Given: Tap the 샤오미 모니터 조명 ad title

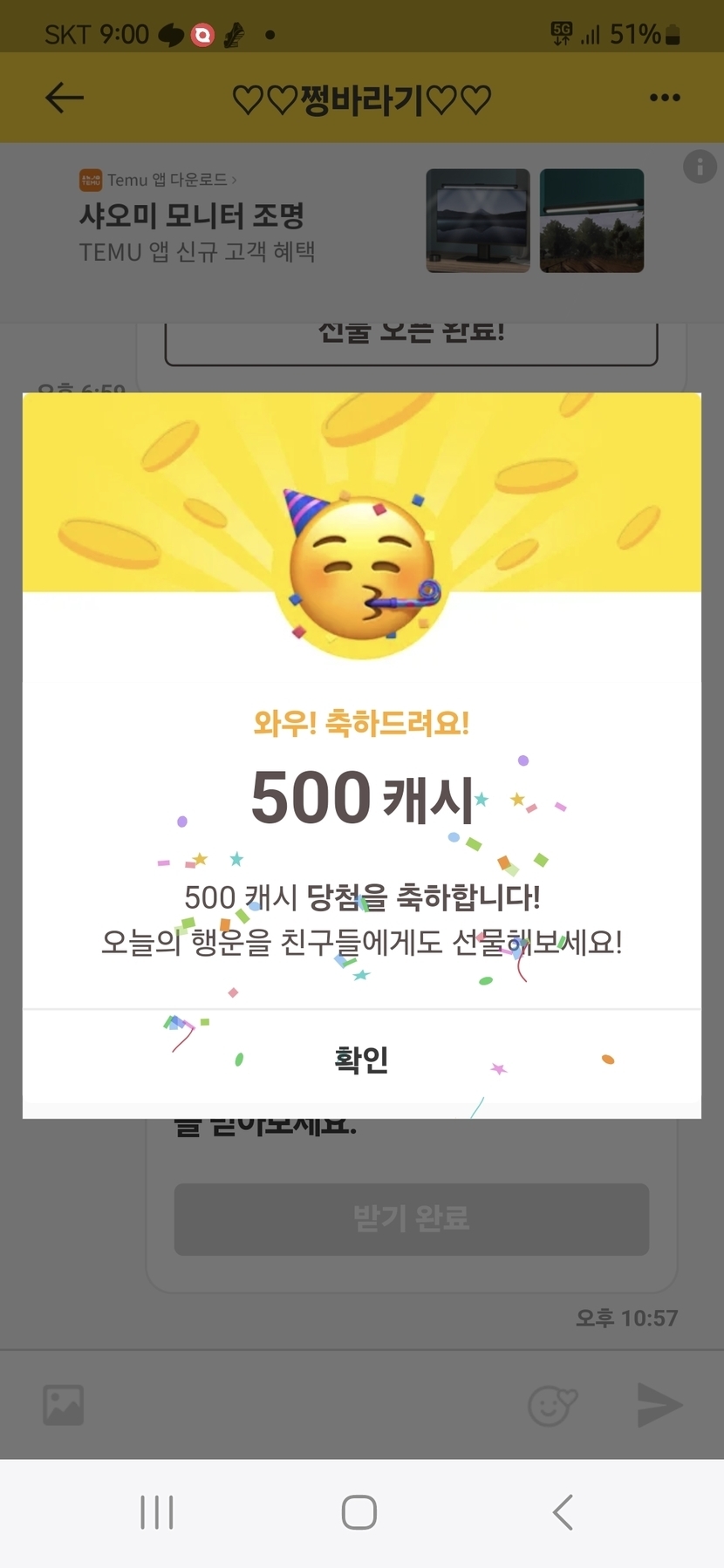Looking at the screenshot, I should tap(192, 215).
